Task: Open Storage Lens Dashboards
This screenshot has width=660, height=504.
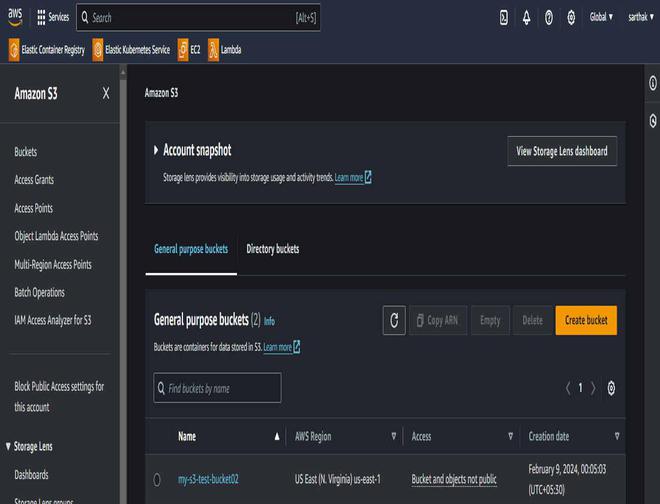Action: click(x=31, y=475)
